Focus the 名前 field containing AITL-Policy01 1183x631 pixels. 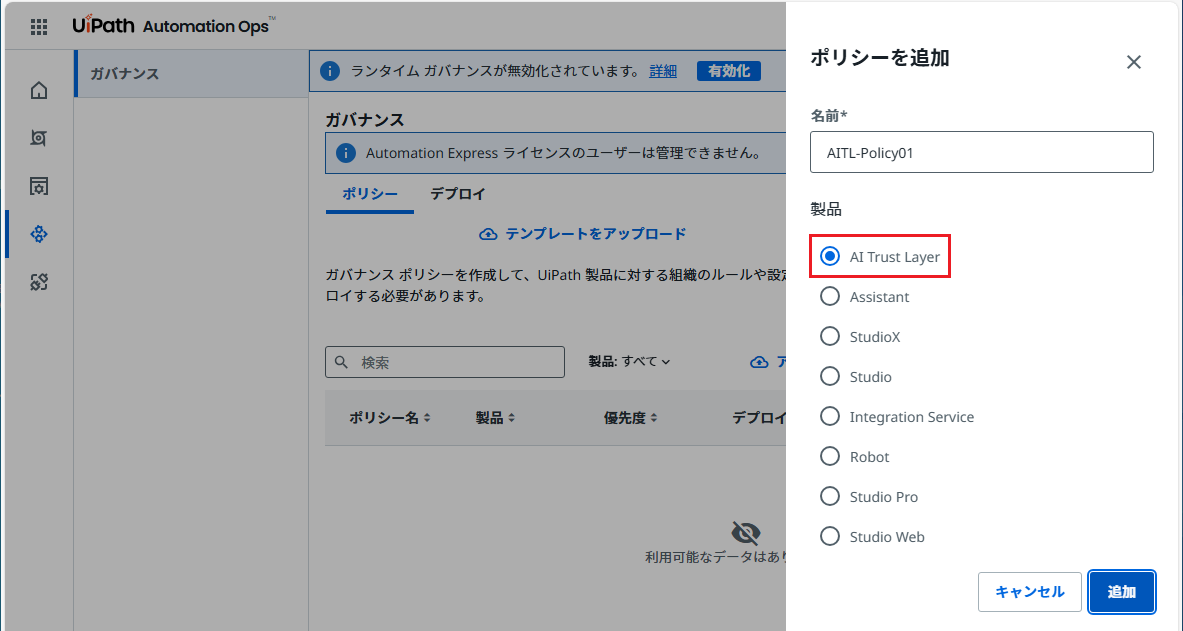(x=982, y=152)
